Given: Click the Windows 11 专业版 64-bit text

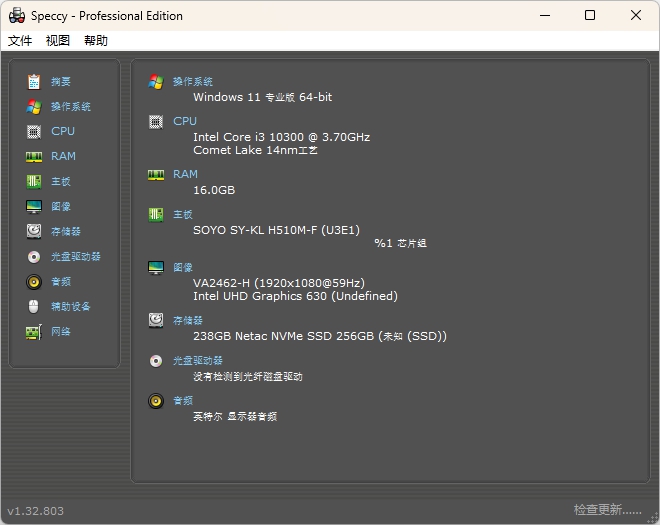Looking at the screenshot, I should [263, 97].
